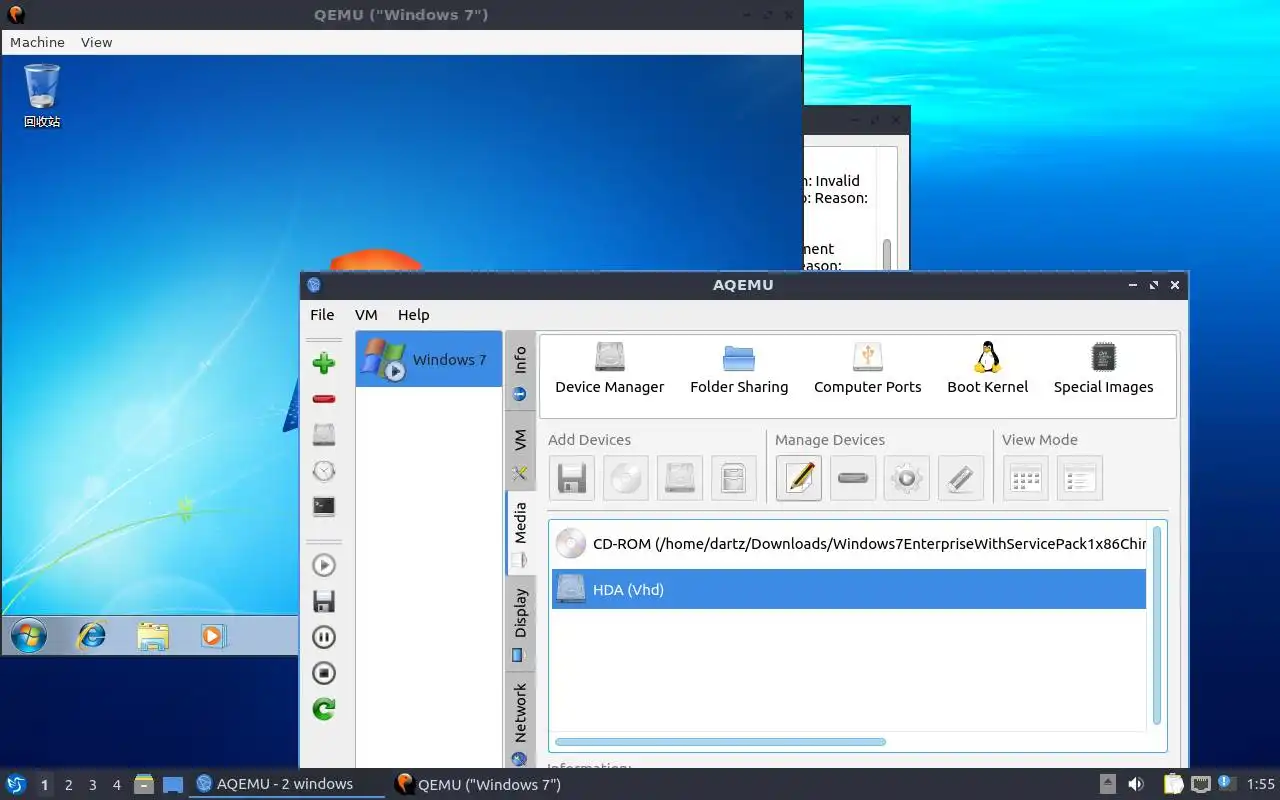Click the volume speaker tray icon

click(1136, 784)
